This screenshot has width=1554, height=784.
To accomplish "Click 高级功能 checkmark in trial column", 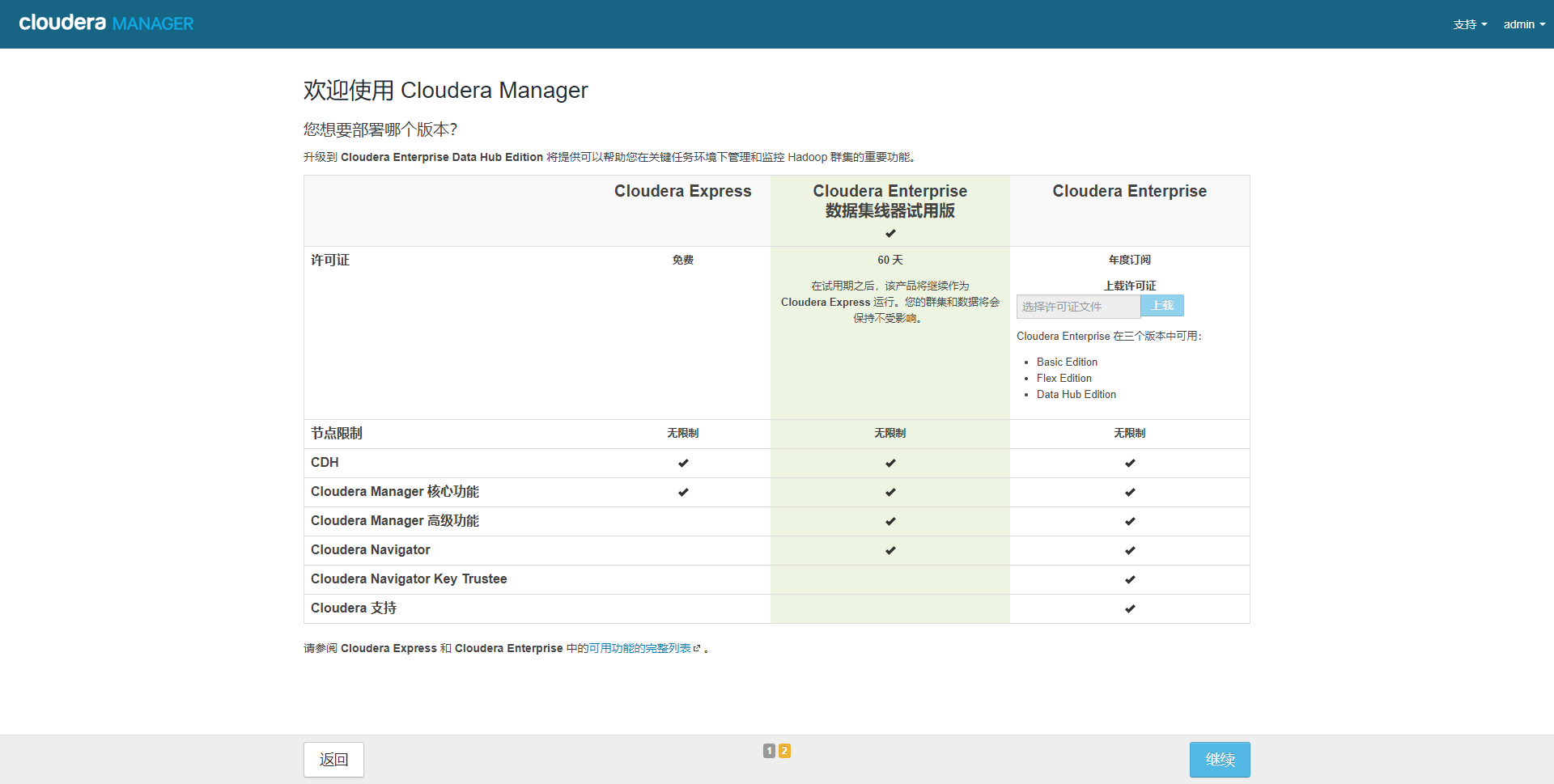I will (890, 521).
